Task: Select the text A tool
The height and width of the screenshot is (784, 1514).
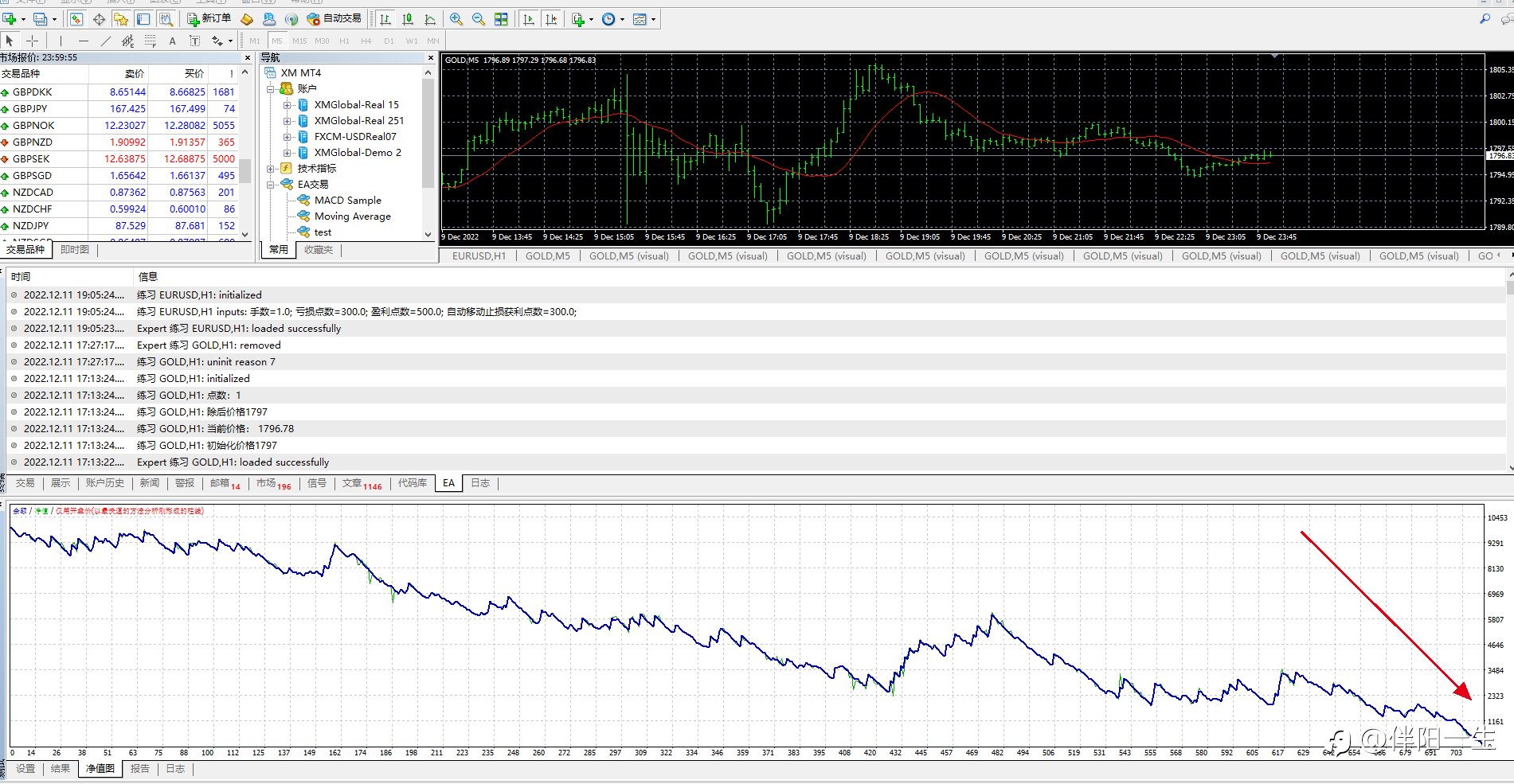Action: [172, 41]
